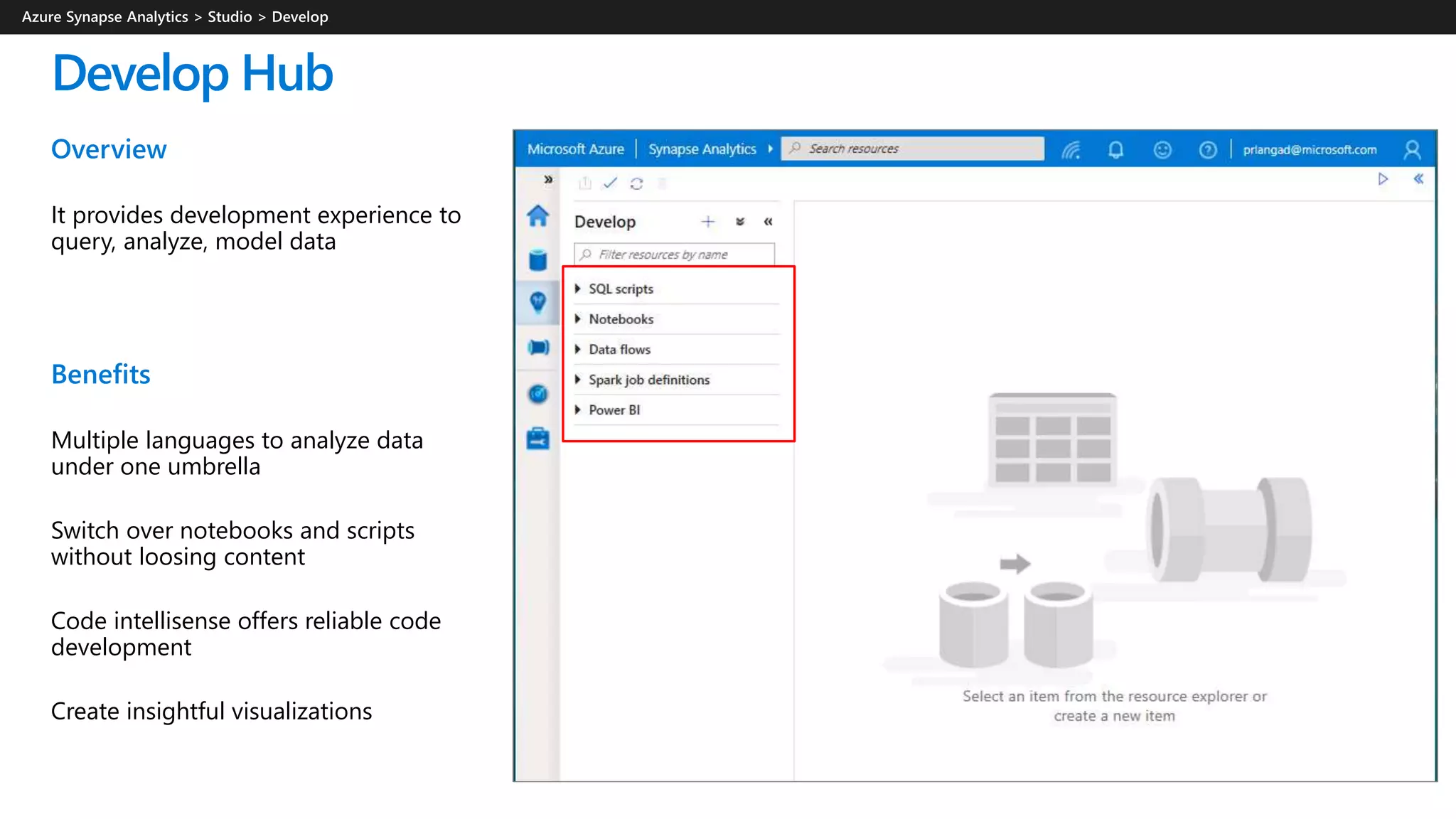Open the Orchestrate hub pipeline icon
Screen dimensions: 1456x819
pyautogui.click(x=538, y=348)
